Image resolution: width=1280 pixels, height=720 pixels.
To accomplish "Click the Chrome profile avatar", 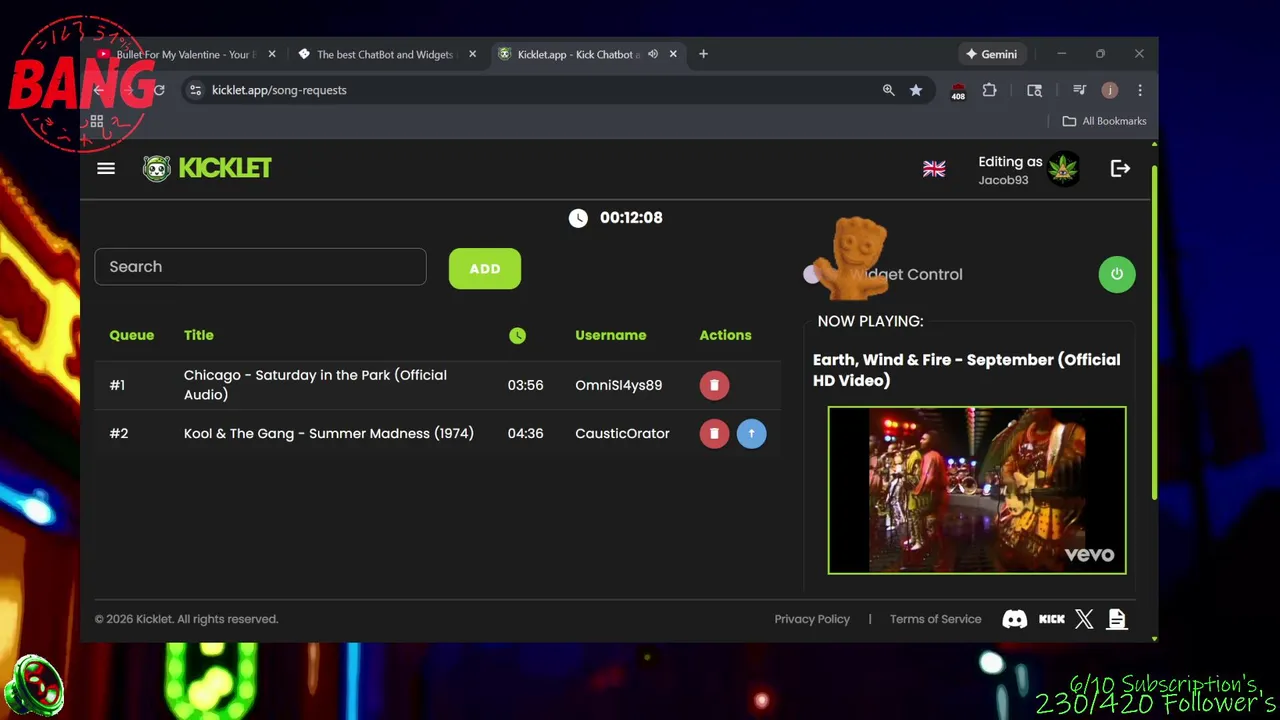I will (1109, 90).
